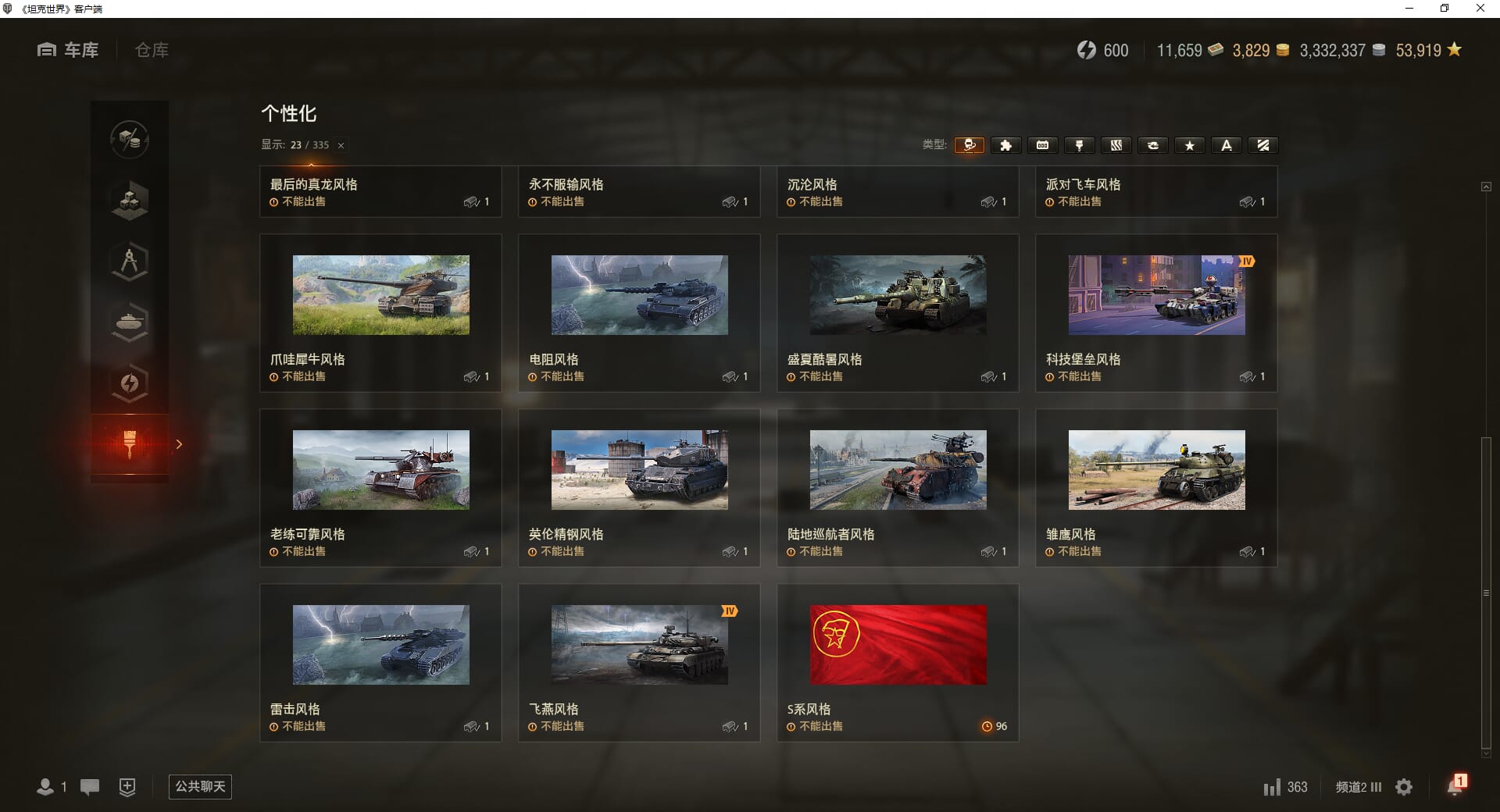
Task: Open the 公共聊天 channel button
Action: pyautogui.click(x=200, y=786)
